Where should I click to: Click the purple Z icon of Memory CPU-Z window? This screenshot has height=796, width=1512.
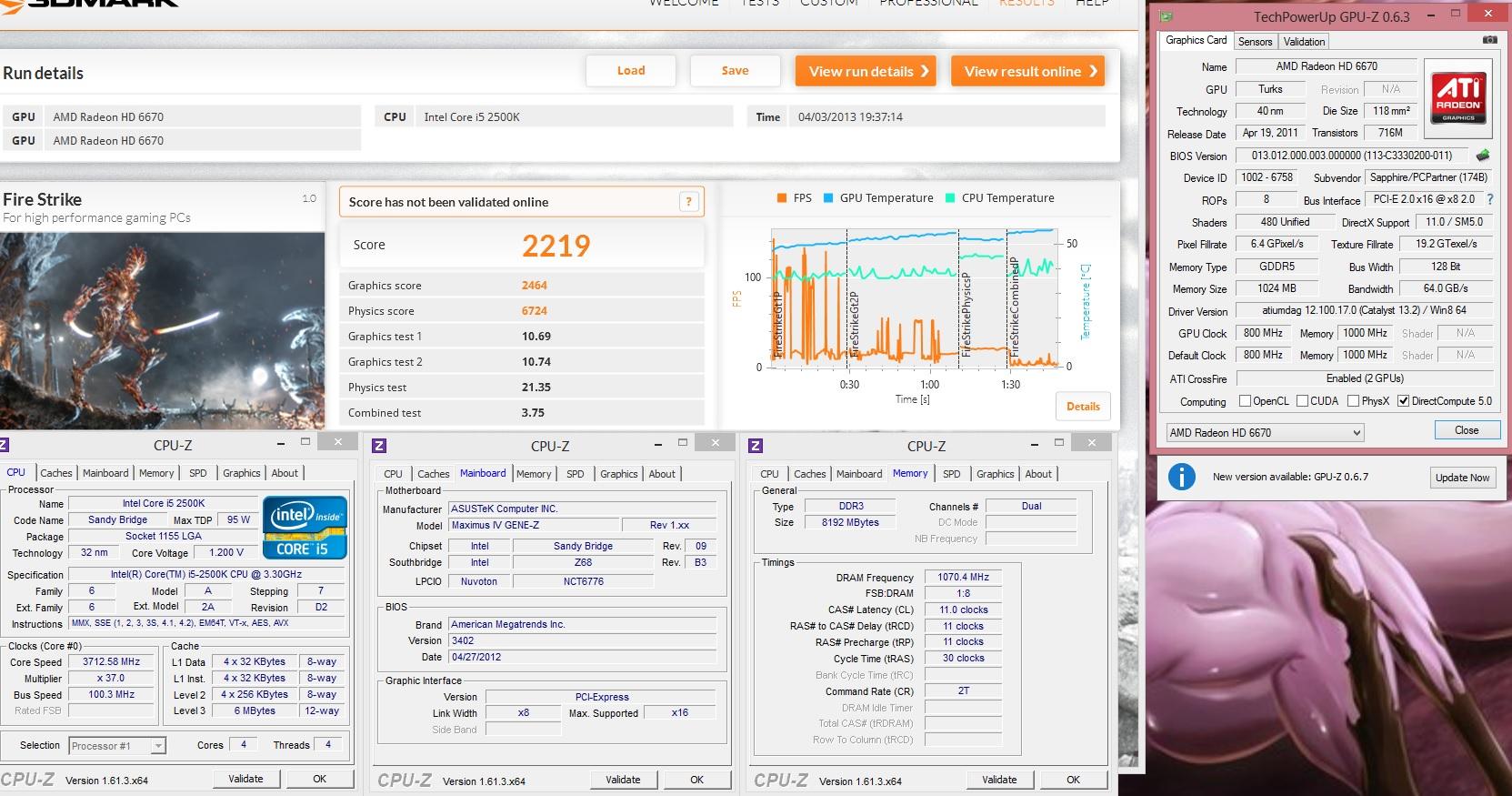pos(756,446)
